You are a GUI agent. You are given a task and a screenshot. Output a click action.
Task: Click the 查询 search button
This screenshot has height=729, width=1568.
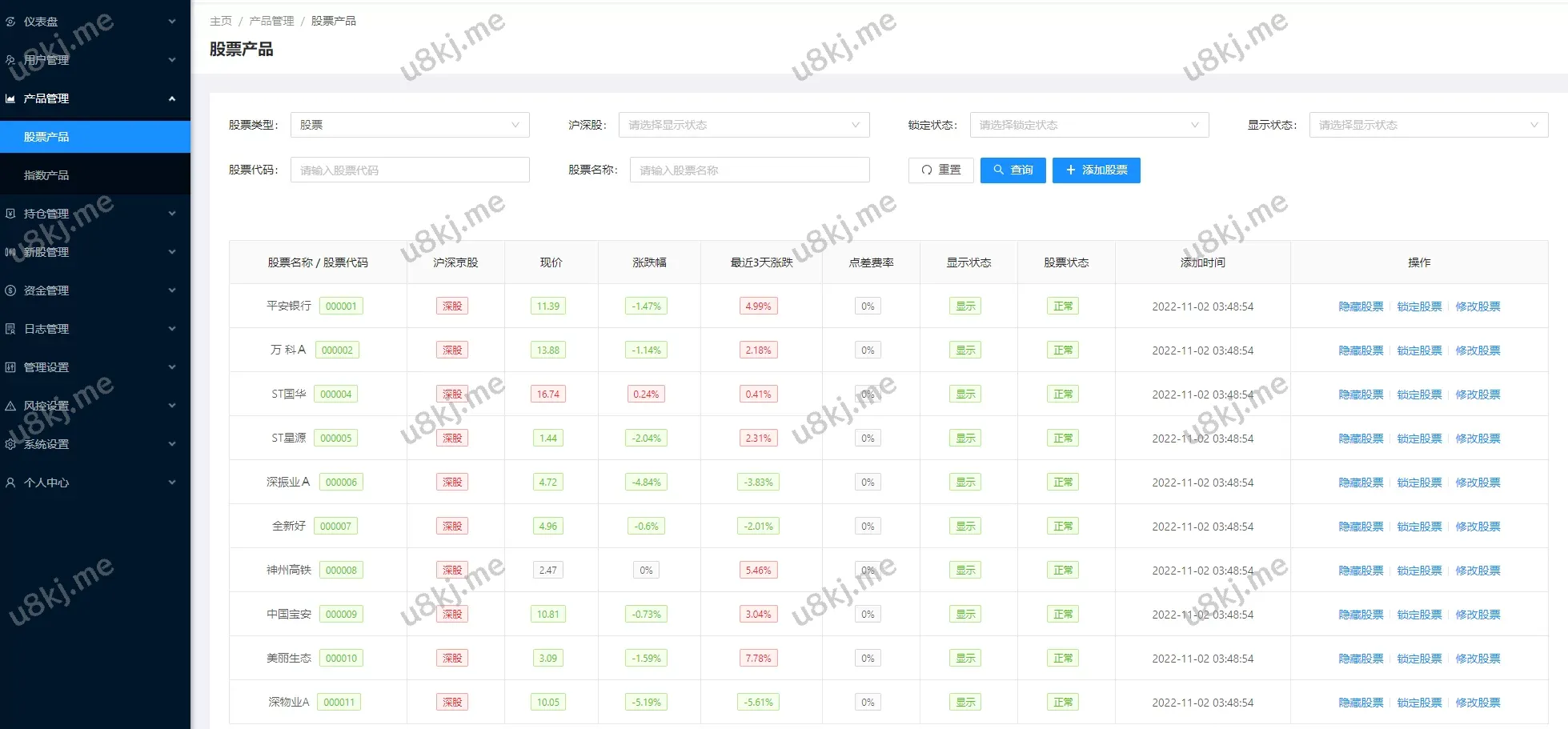(1013, 170)
